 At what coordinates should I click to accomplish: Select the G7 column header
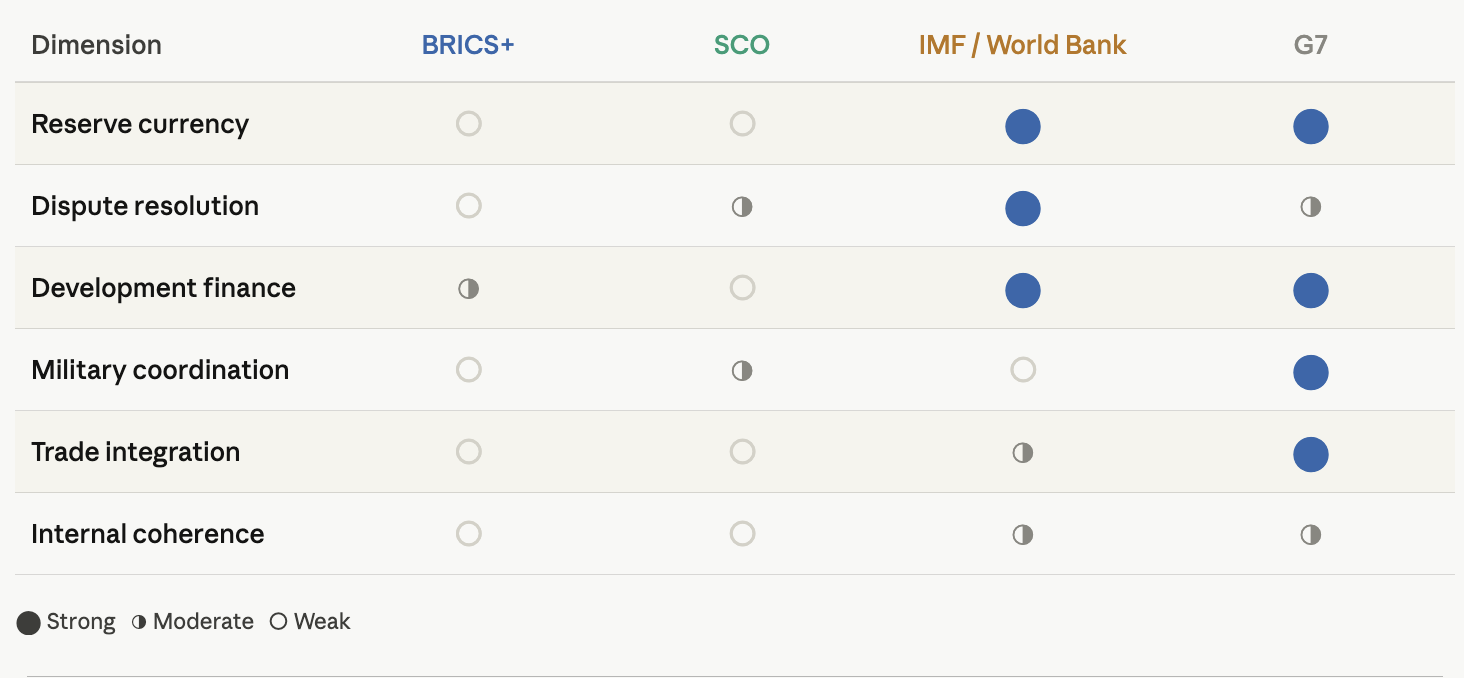coord(1310,45)
